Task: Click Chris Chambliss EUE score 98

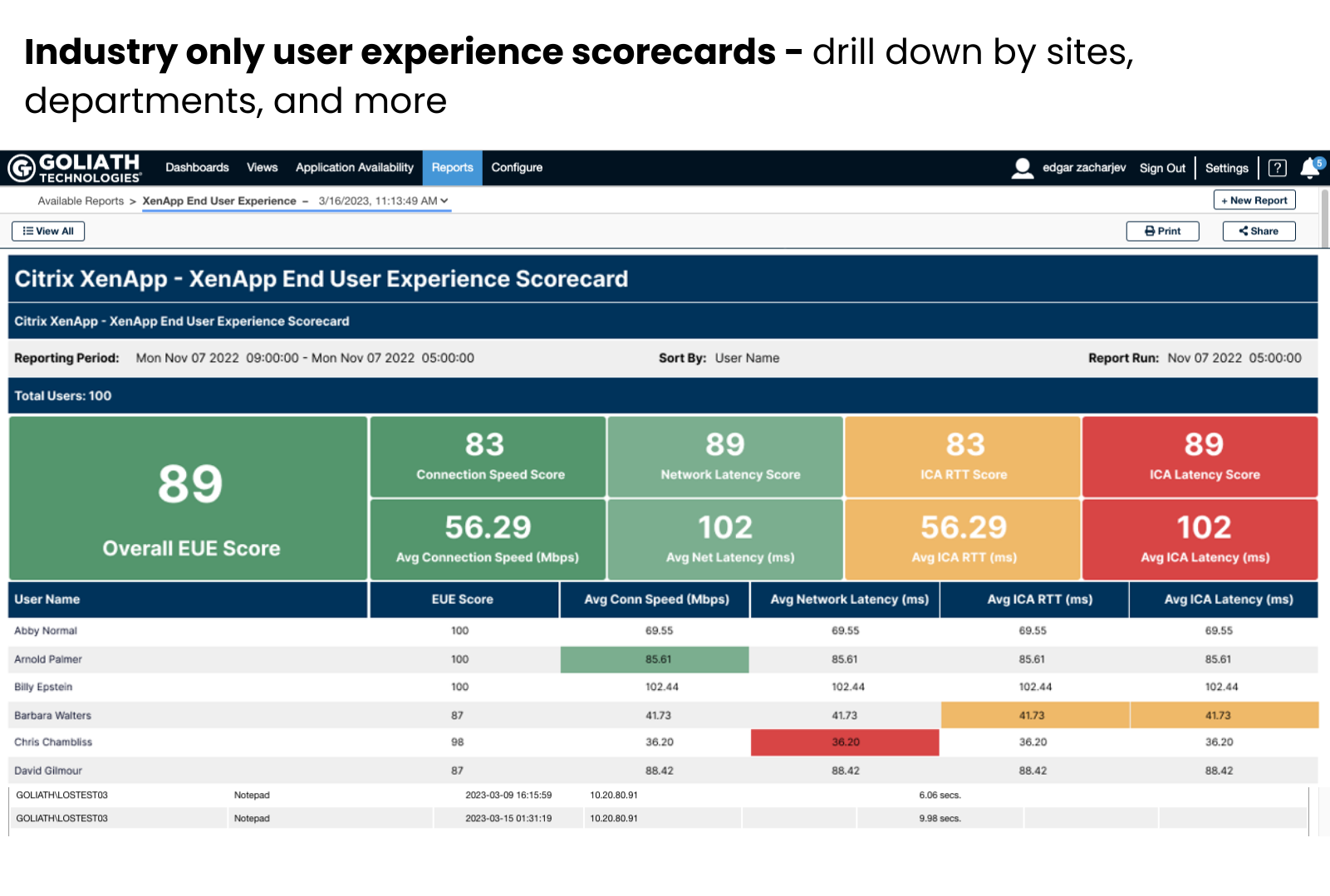Action: (458, 742)
